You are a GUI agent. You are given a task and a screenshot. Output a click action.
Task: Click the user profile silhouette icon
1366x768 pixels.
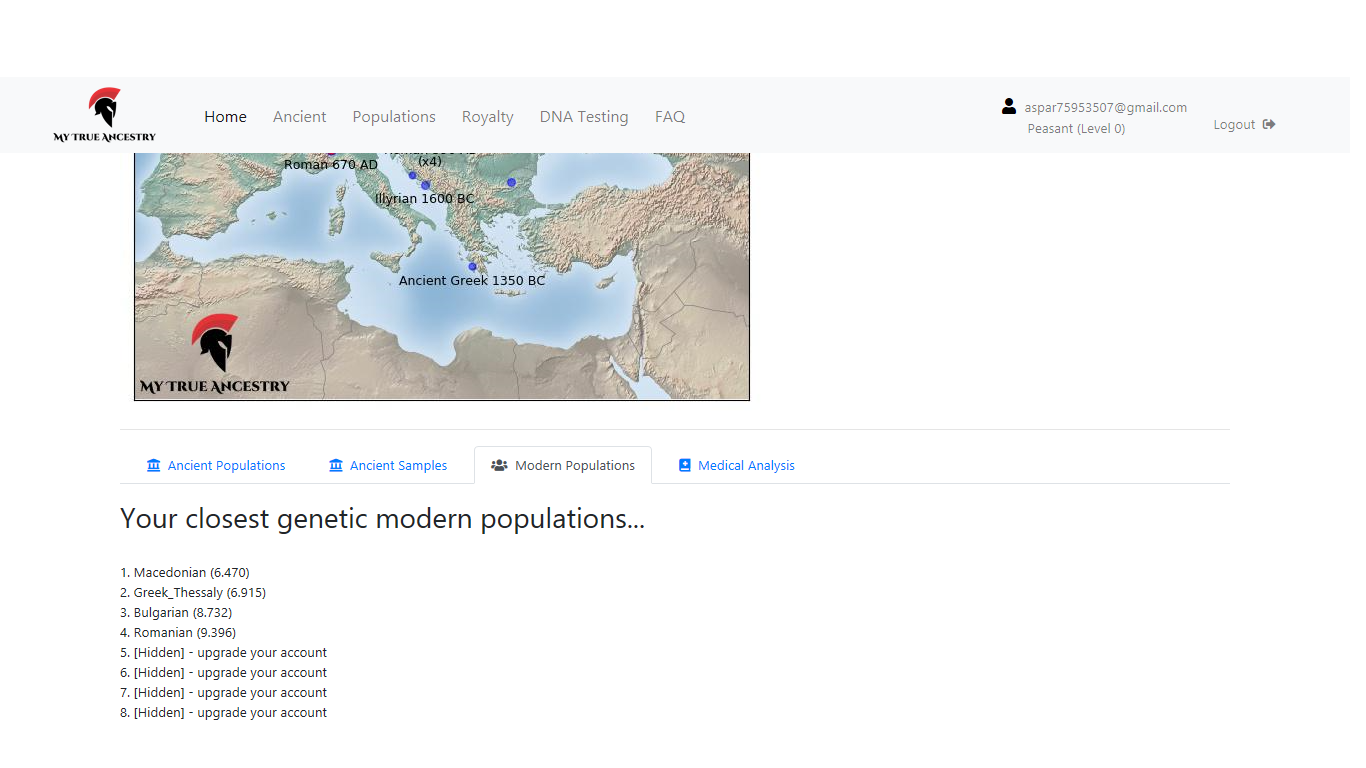pos(1009,106)
